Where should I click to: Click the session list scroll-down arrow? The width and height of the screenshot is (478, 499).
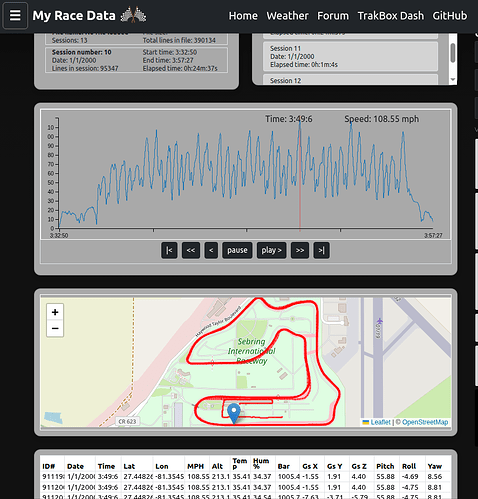tap(453, 80)
